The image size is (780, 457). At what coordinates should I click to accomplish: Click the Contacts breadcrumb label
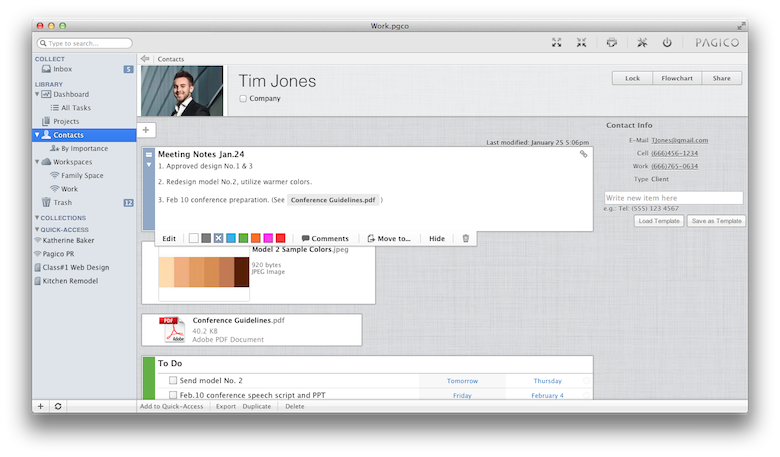pyautogui.click(x=171, y=59)
